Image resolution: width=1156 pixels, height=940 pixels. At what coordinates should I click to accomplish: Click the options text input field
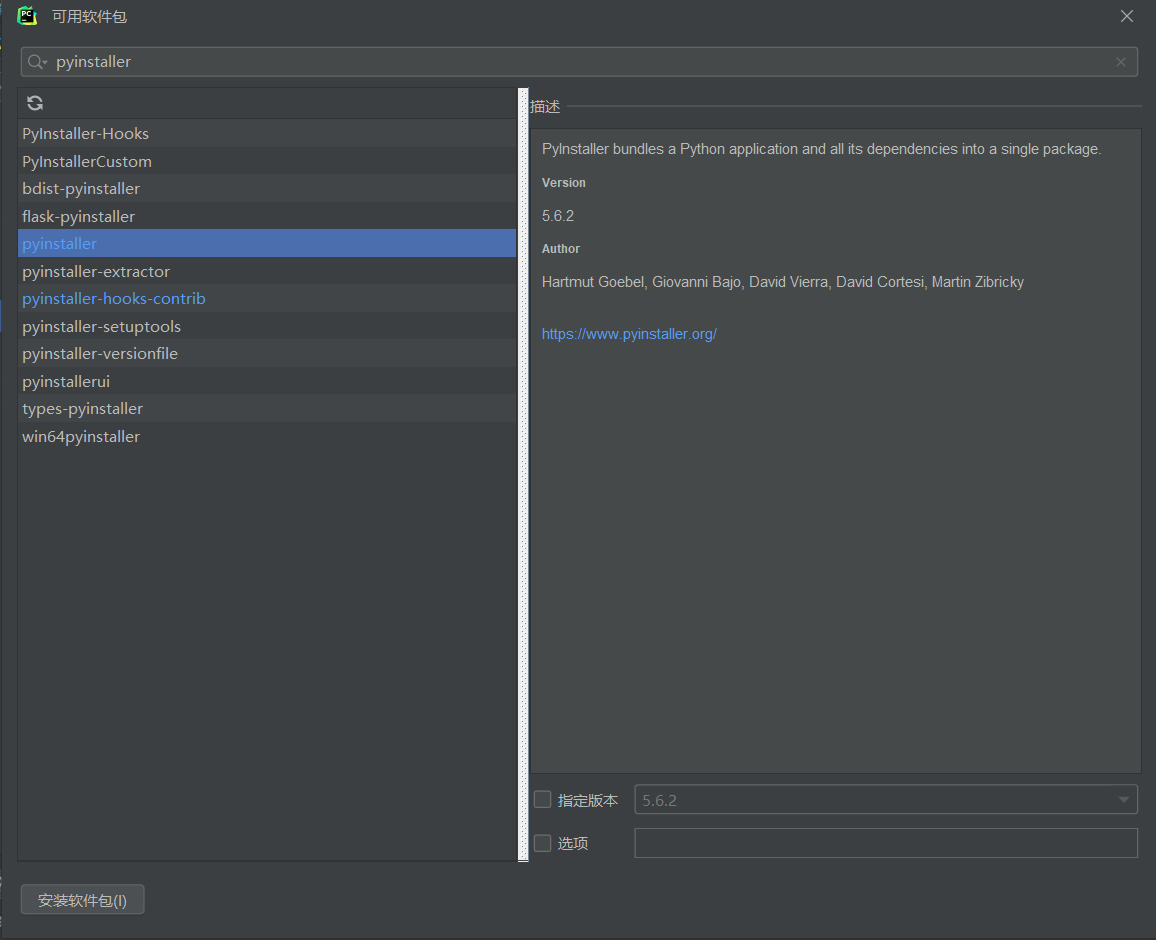click(x=885, y=843)
